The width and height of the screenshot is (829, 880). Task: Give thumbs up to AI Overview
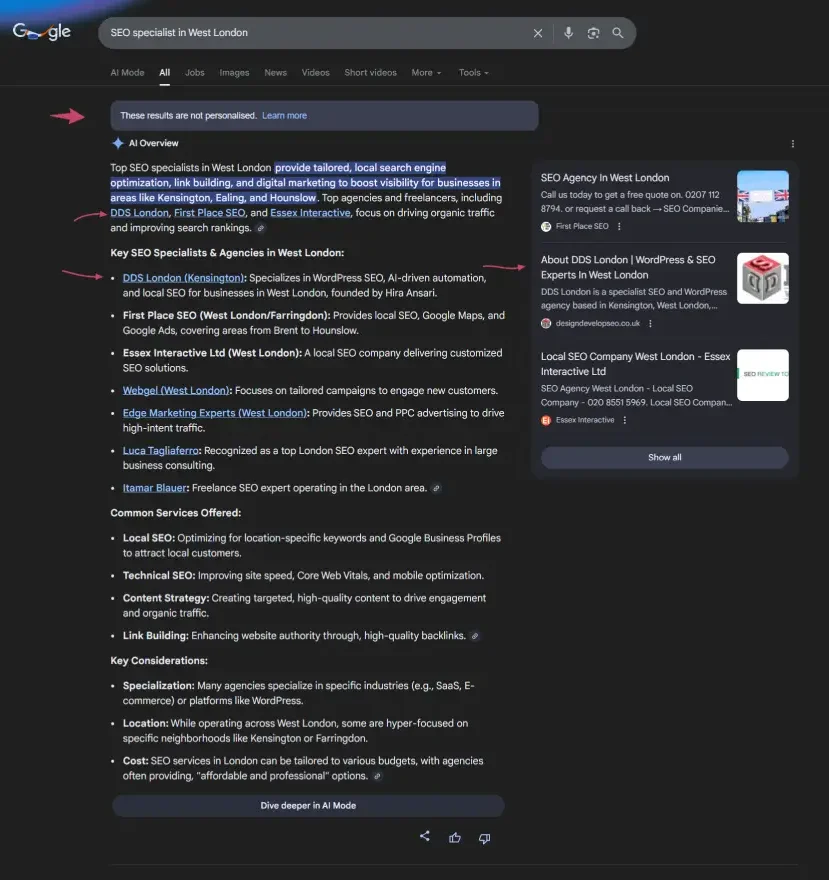point(455,837)
